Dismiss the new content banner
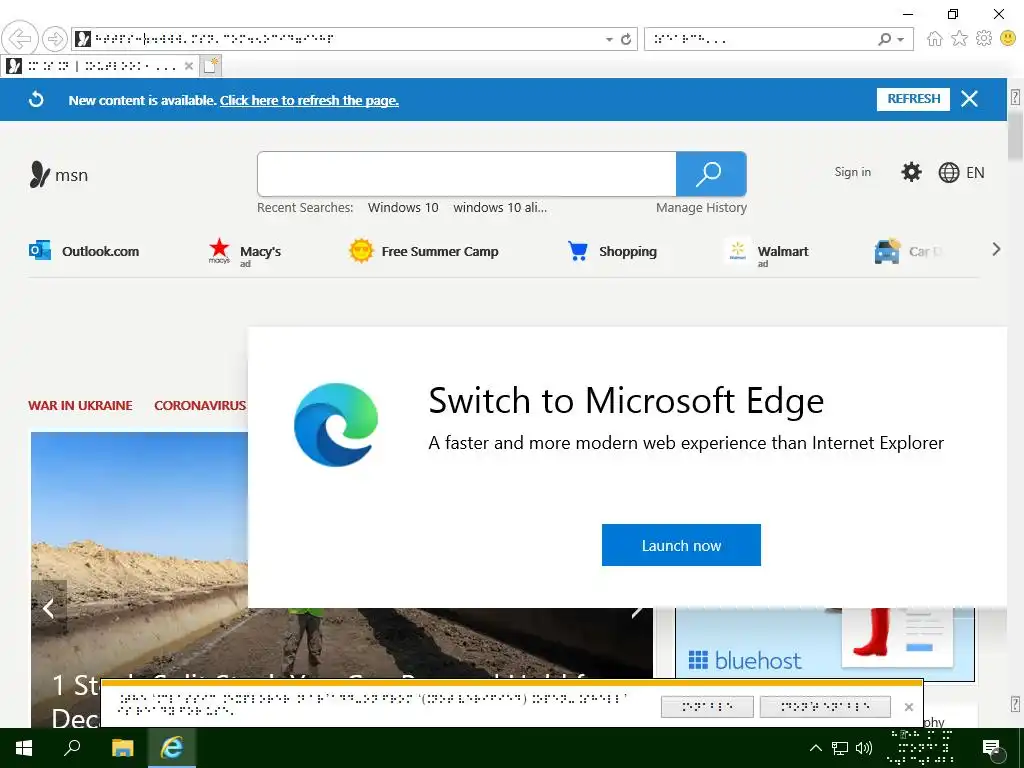The width and height of the screenshot is (1024, 768). (969, 99)
